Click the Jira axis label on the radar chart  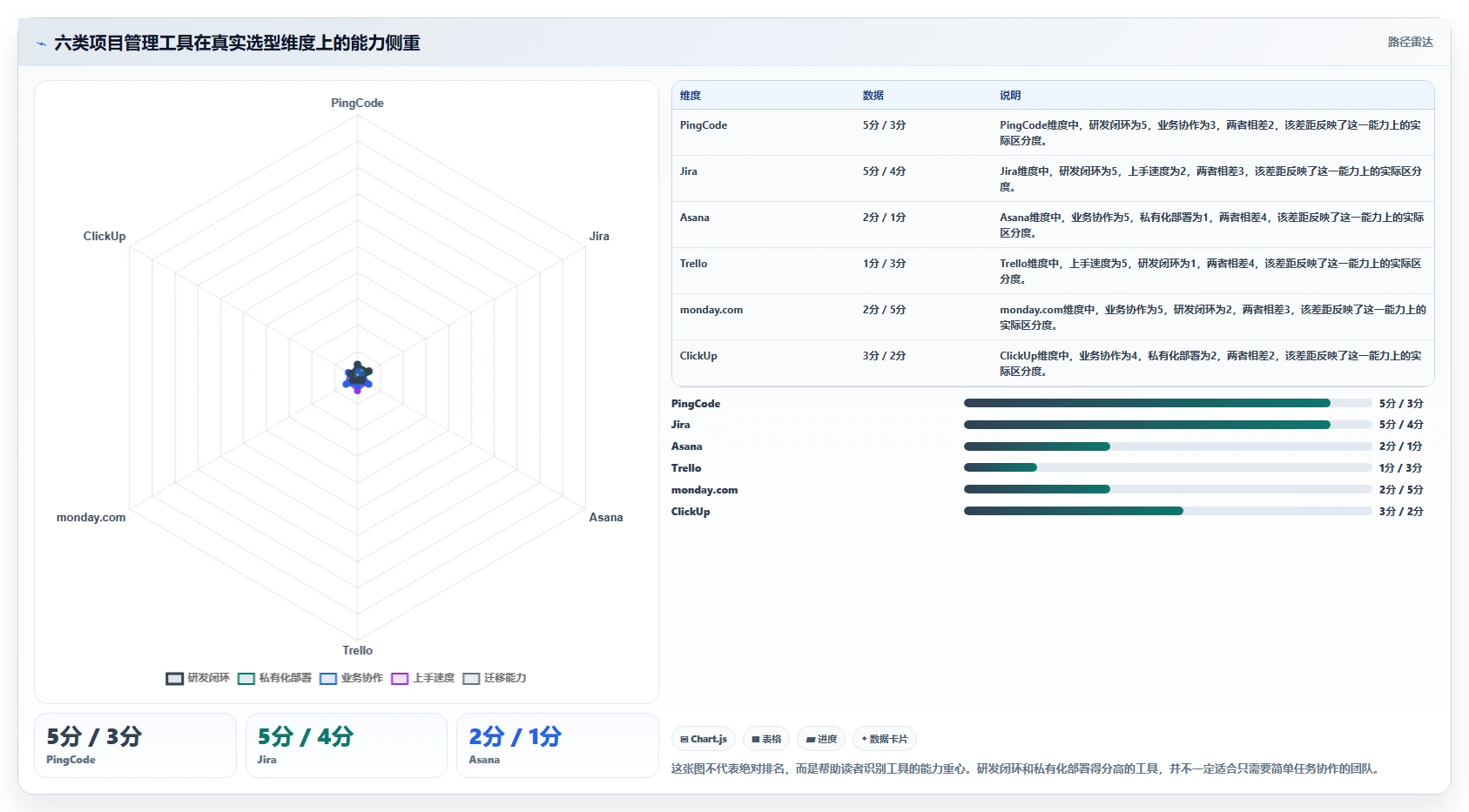click(599, 236)
